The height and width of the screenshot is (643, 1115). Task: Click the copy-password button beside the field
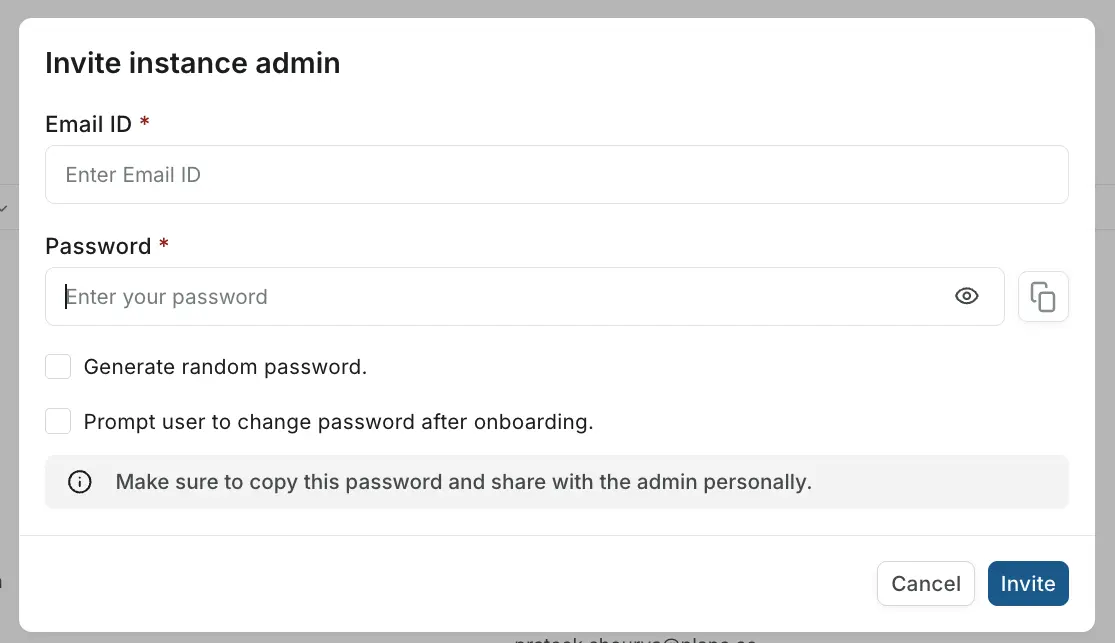pyautogui.click(x=1043, y=296)
